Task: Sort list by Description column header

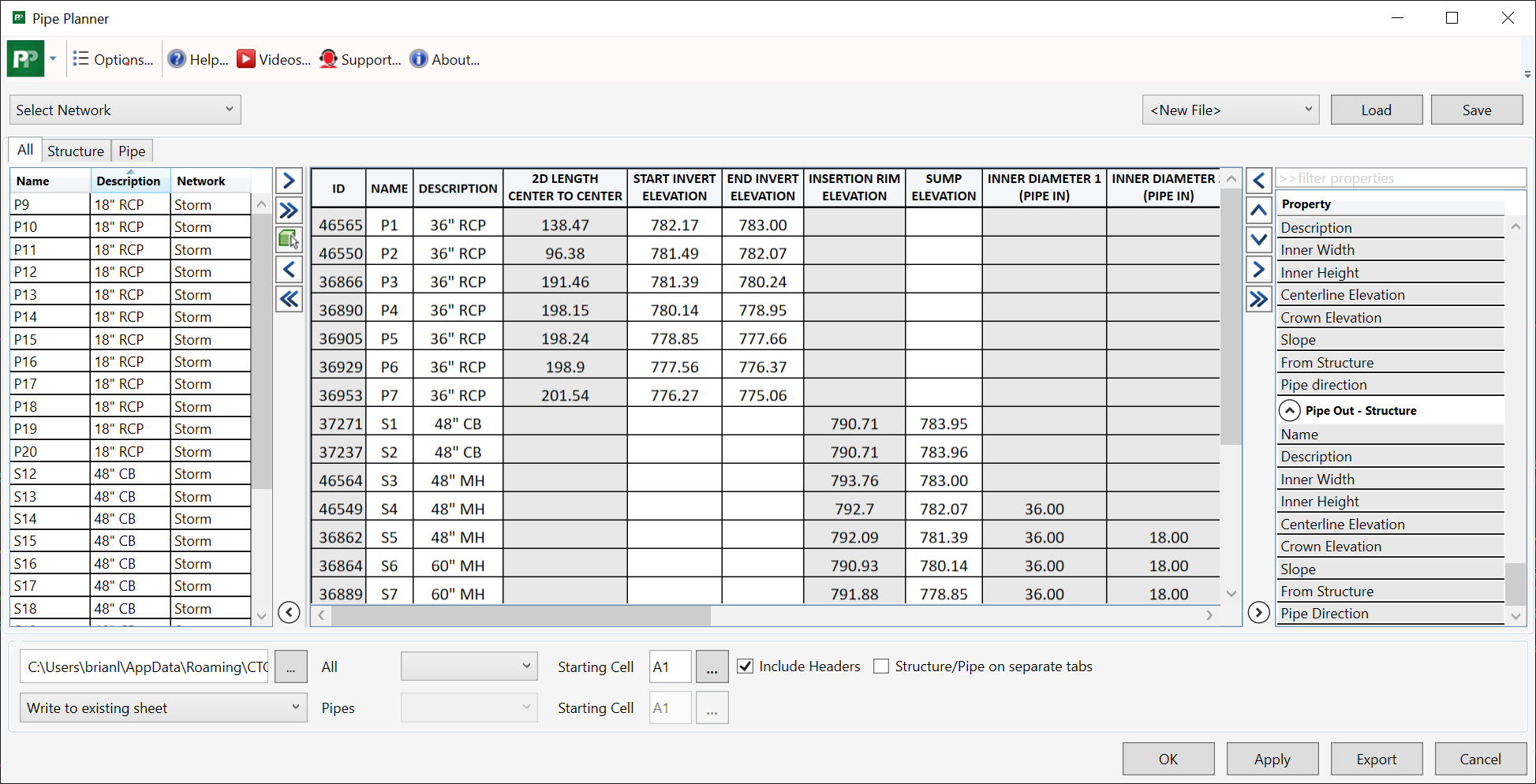Action: click(x=131, y=181)
